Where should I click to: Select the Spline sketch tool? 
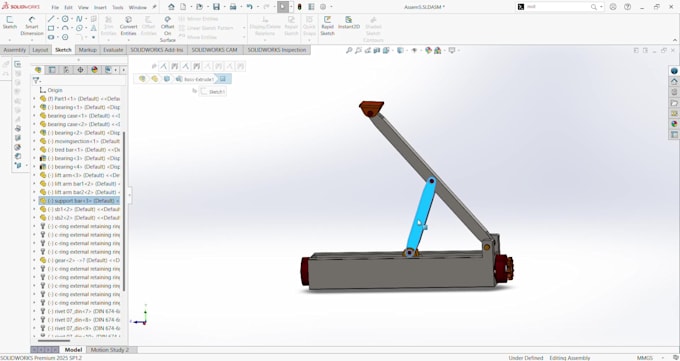click(79, 19)
